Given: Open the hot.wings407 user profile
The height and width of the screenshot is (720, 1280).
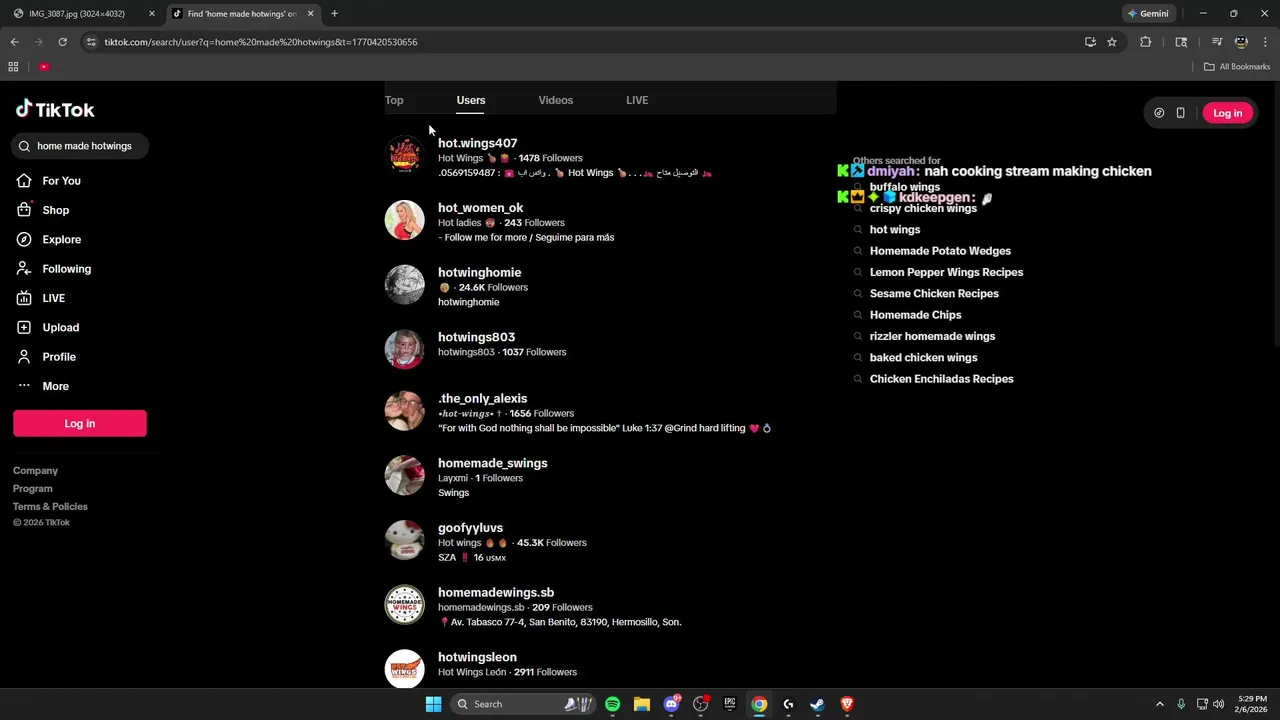Looking at the screenshot, I should pos(478,143).
